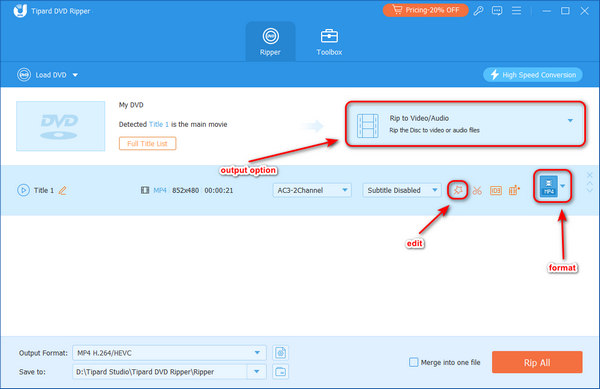
Task: Click the Rip All button
Action: pyautogui.click(x=537, y=362)
